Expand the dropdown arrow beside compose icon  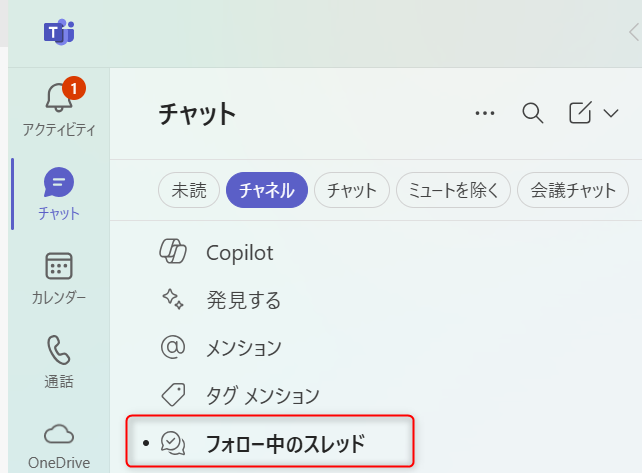click(611, 113)
